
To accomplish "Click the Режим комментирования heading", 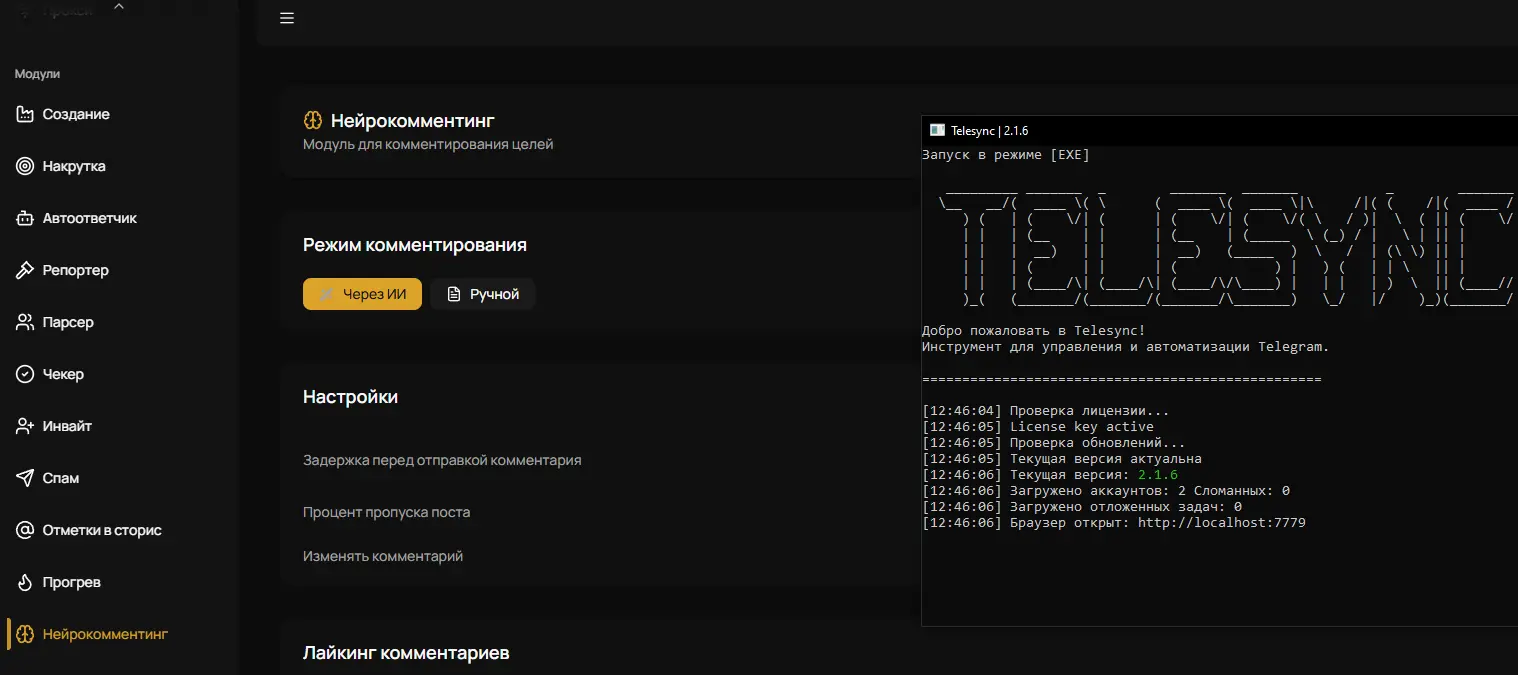I will click(415, 245).
